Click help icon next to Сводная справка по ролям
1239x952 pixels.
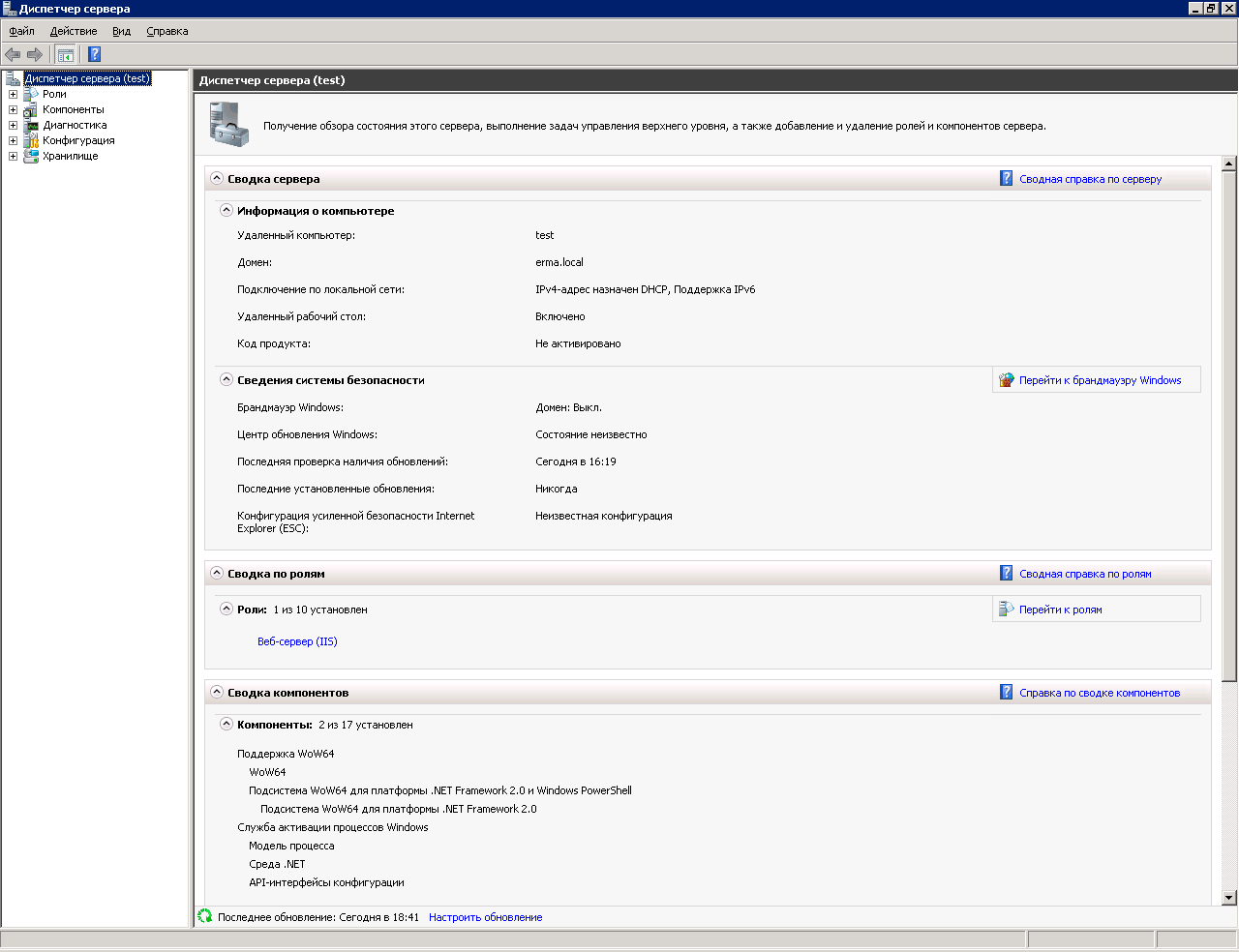1007,573
